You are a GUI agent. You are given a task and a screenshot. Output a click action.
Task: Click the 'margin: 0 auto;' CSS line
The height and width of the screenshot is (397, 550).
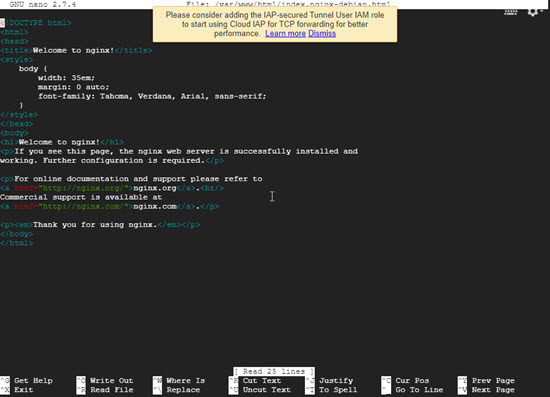[x=74, y=87]
